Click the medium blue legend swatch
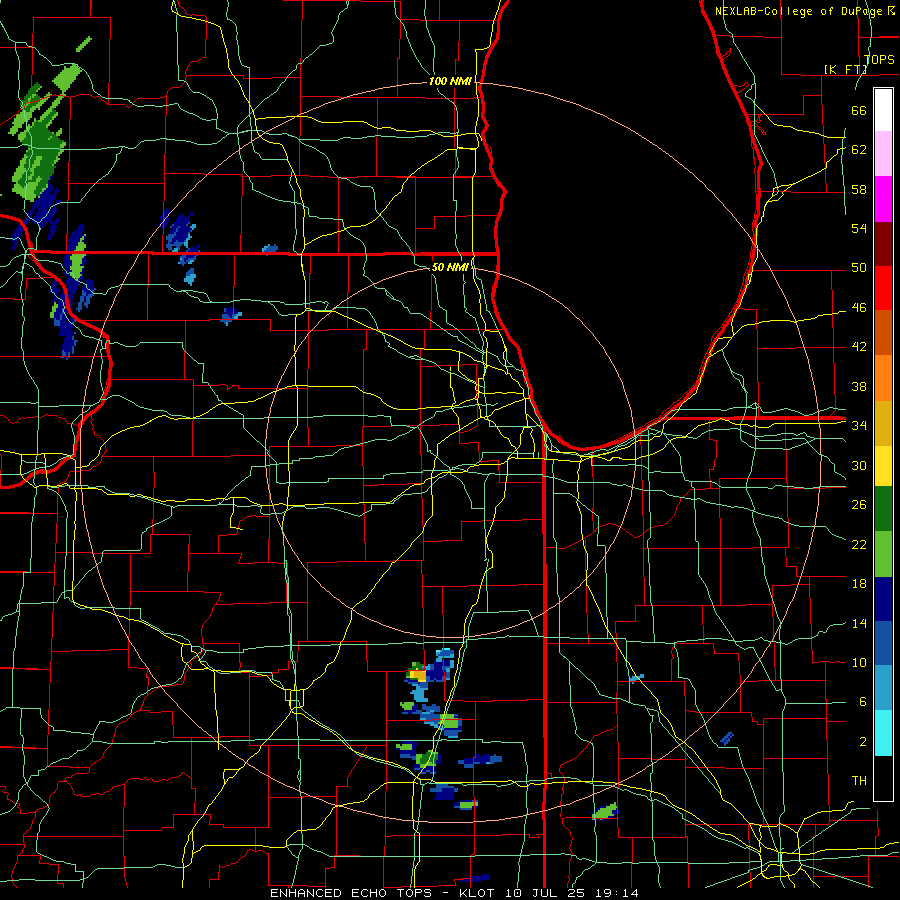 (x=883, y=643)
